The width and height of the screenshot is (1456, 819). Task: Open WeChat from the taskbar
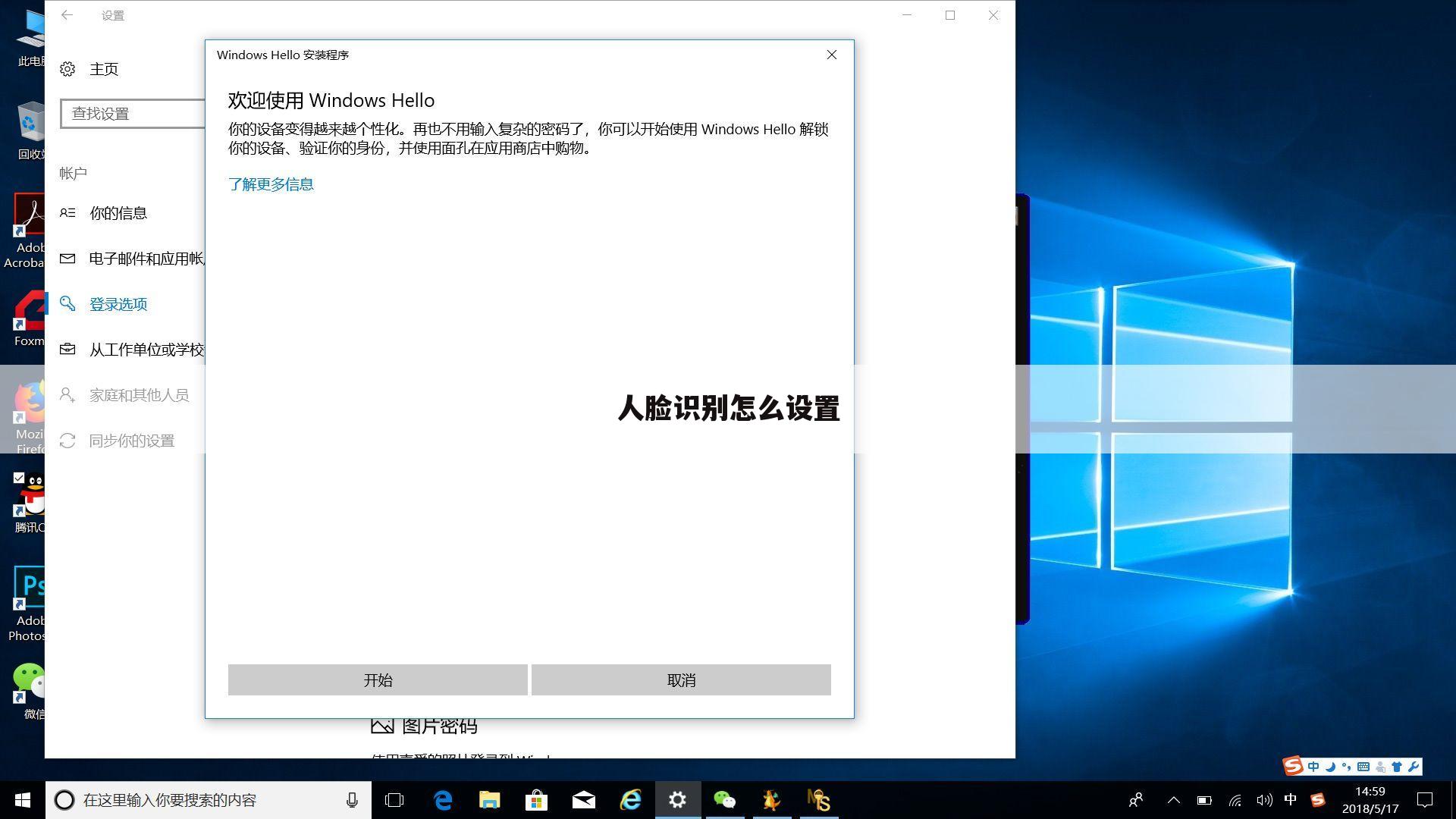tap(725, 800)
